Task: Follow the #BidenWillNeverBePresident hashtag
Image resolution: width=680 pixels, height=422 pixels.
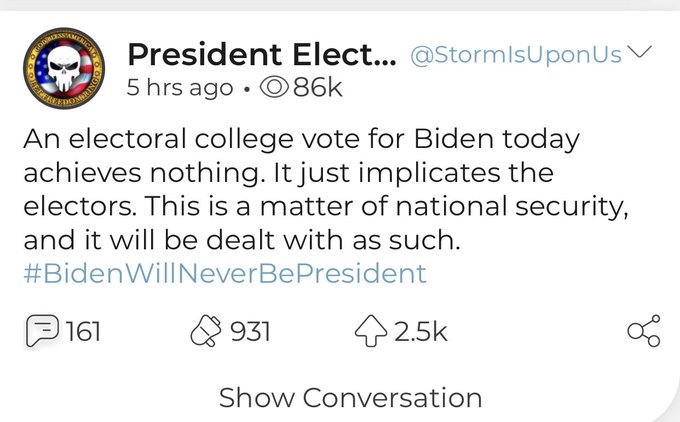Action: (x=225, y=273)
